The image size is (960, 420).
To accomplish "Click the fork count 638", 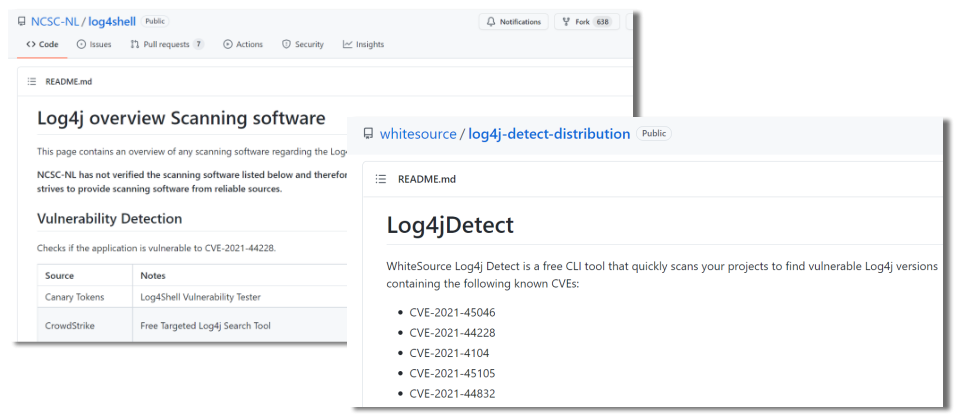I will (x=602, y=21).
